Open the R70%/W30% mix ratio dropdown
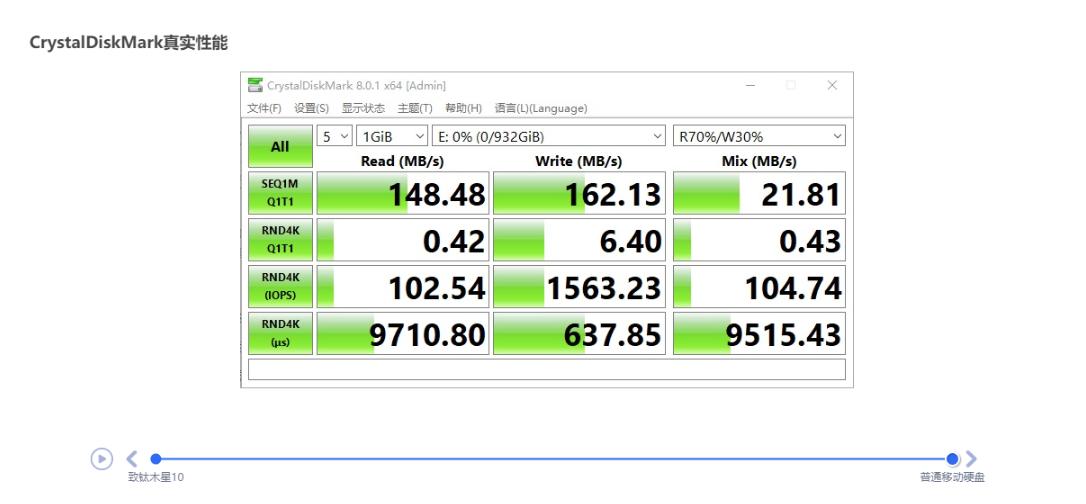This screenshot has height=504, width=1086. (x=759, y=136)
